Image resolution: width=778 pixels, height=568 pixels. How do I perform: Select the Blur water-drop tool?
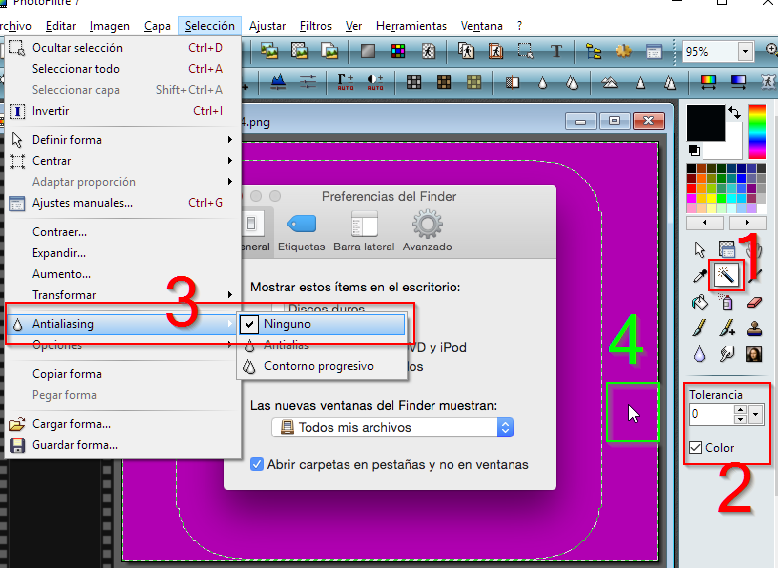tap(700, 354)
